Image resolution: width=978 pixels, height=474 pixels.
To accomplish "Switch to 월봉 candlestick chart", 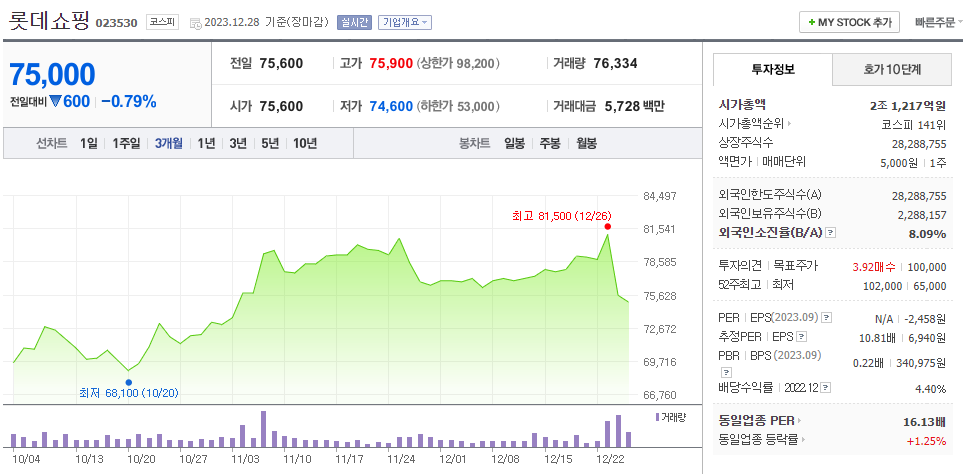I will (586, 143).
